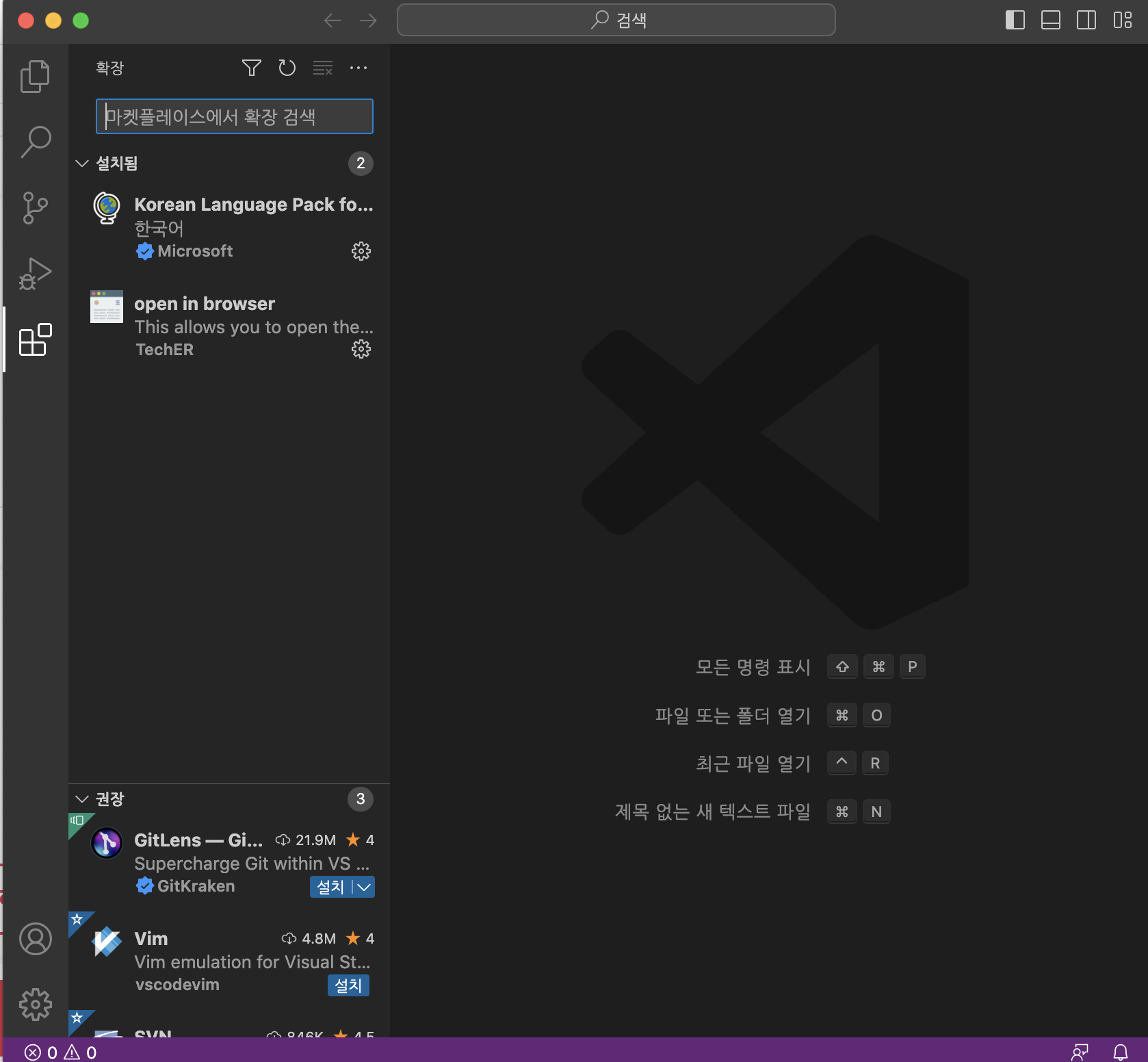Image resolution: width=1148 pixels, height=1062 pixels.
Task: Click the vscodevim publisher name
Action: coord(177,985)
